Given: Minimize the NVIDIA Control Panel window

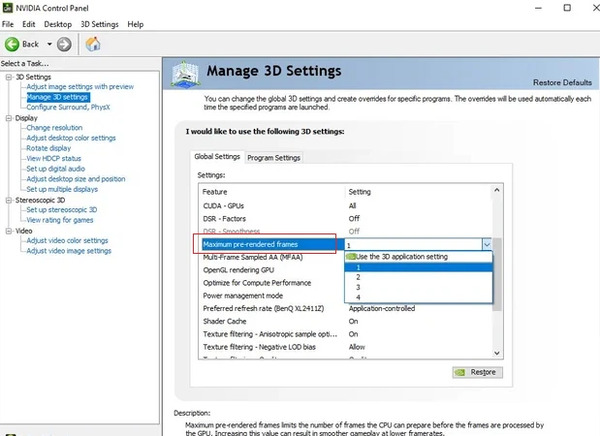Looking at the screenshot, I should pos(538,8).
